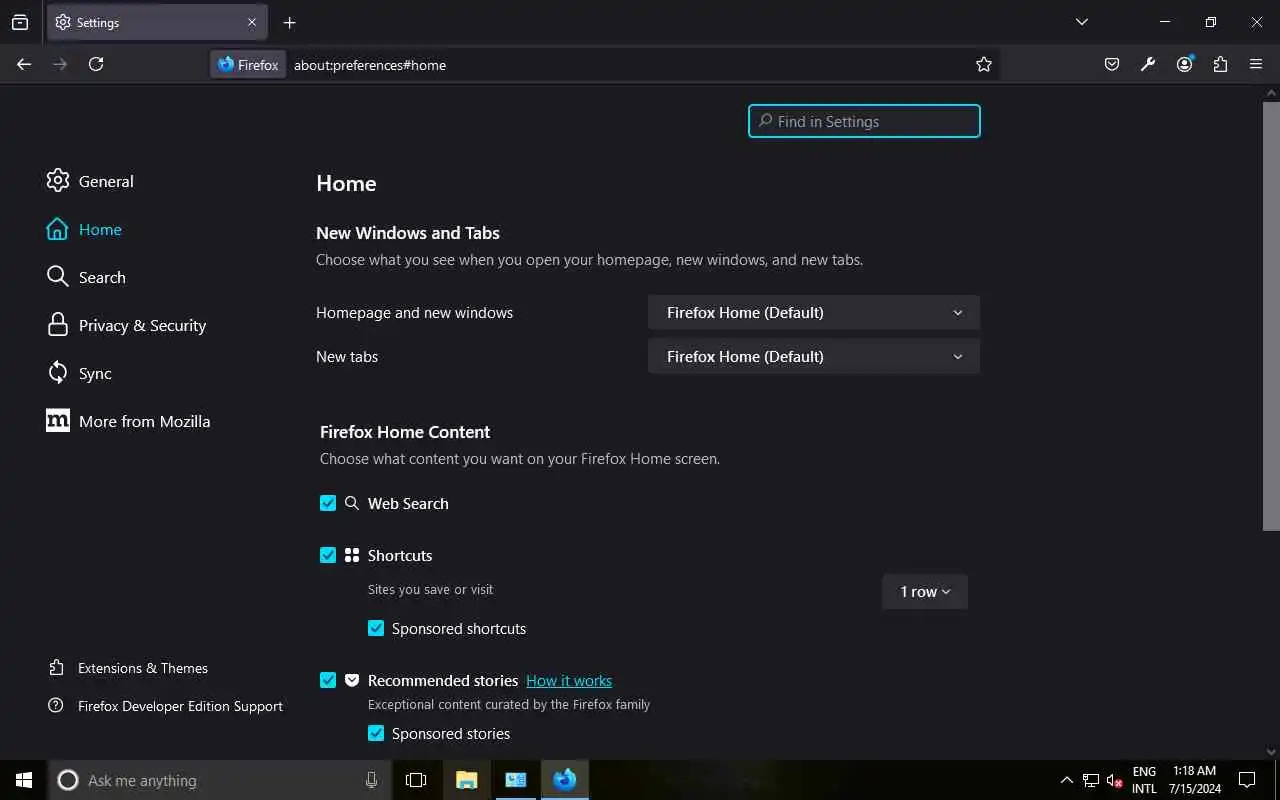Open Extensions & Themes link

(128, 668)
